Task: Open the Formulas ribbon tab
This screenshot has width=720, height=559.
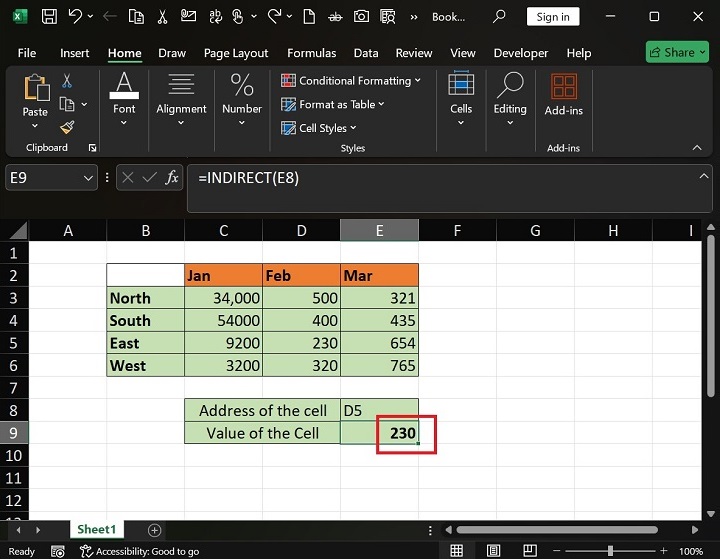Action: click(311, 53)
